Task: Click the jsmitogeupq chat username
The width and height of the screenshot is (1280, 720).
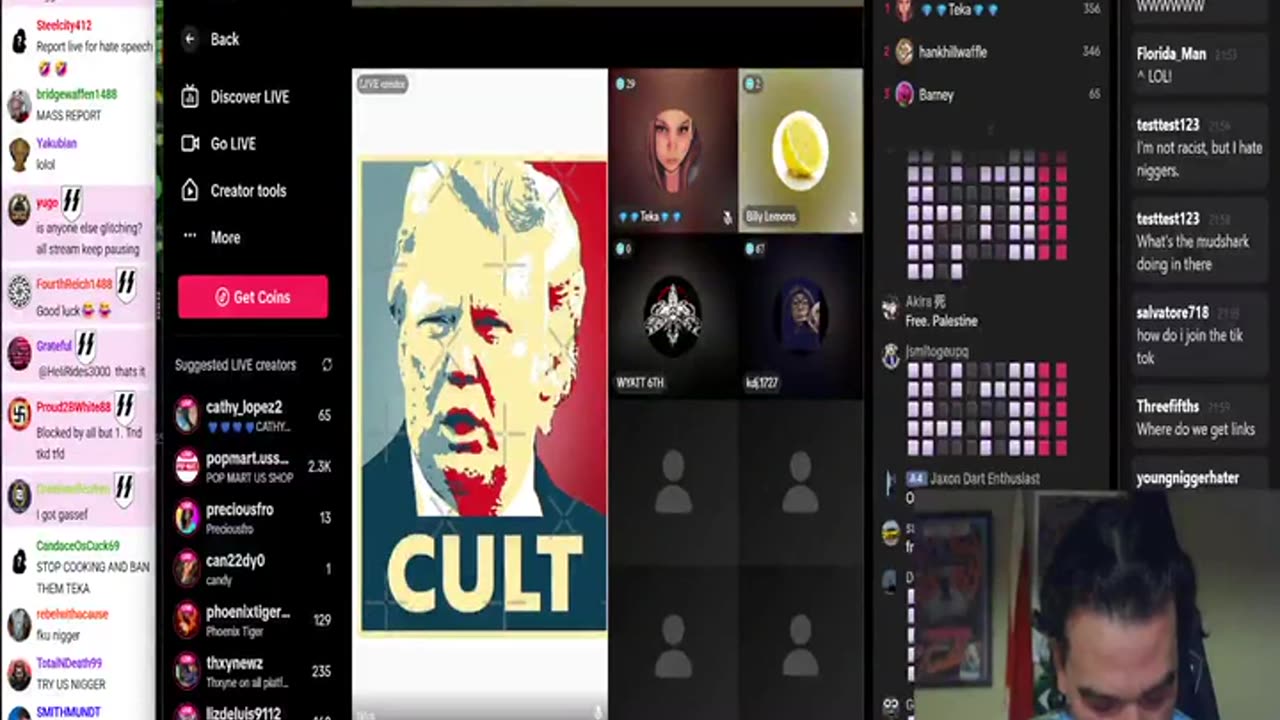Action: [x=937, y=351]
